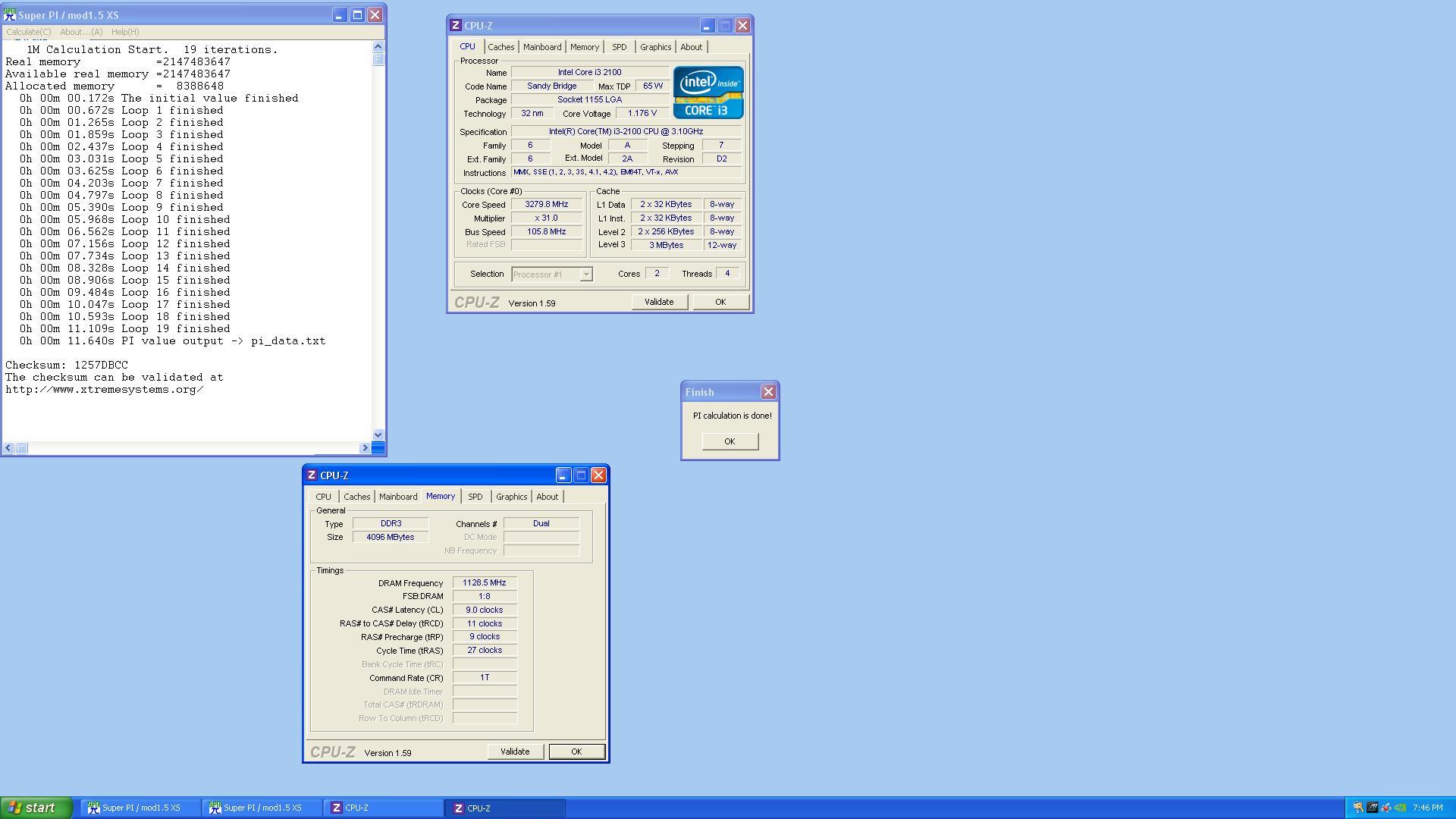
Task: Click the taskbar clock showing 7:46 PM
Action: 1428,808
